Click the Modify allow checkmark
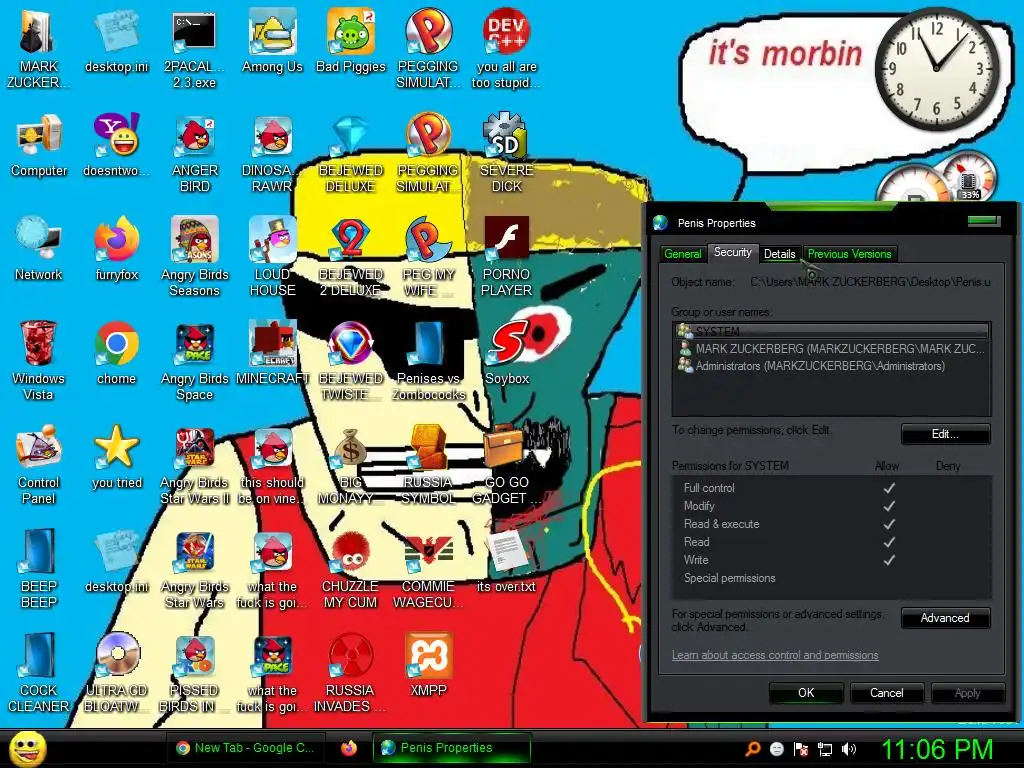Viewport: 1024px width, 768px height. pyautogui.click(x=889, y=506)
